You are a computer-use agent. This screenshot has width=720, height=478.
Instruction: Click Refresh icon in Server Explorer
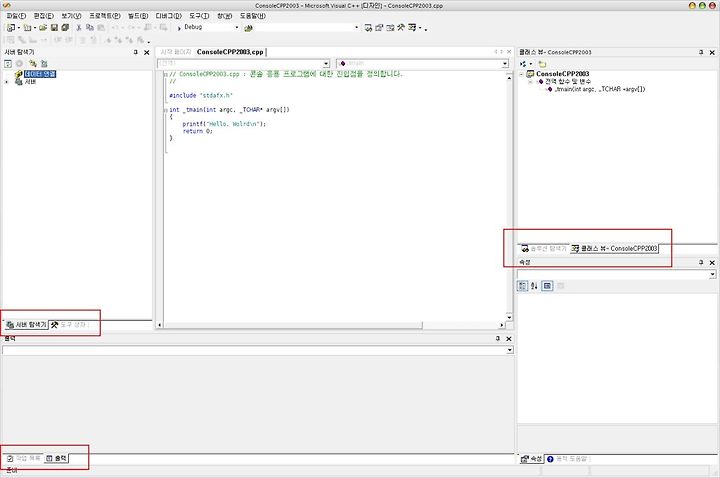[8, 63]
